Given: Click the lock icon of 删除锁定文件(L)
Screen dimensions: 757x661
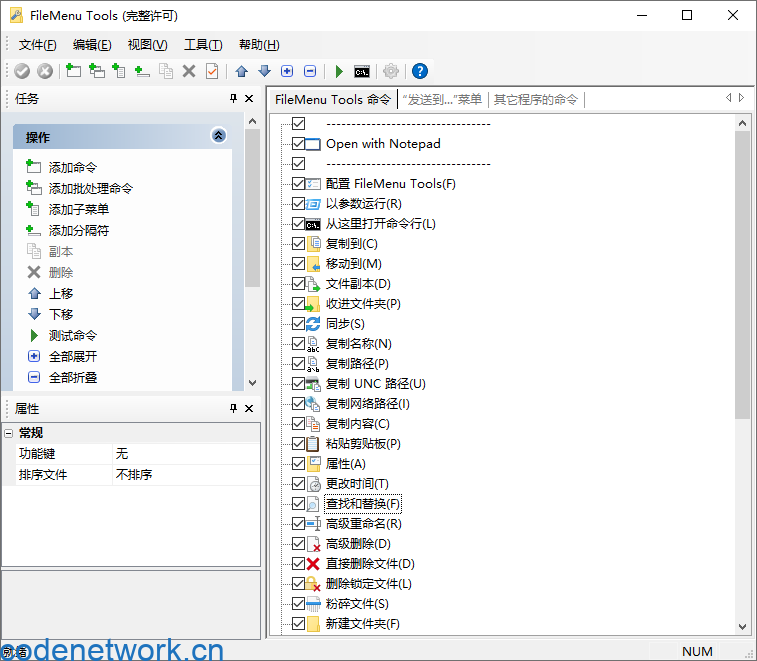Looking at the screenshot, I should pos(313,584).
